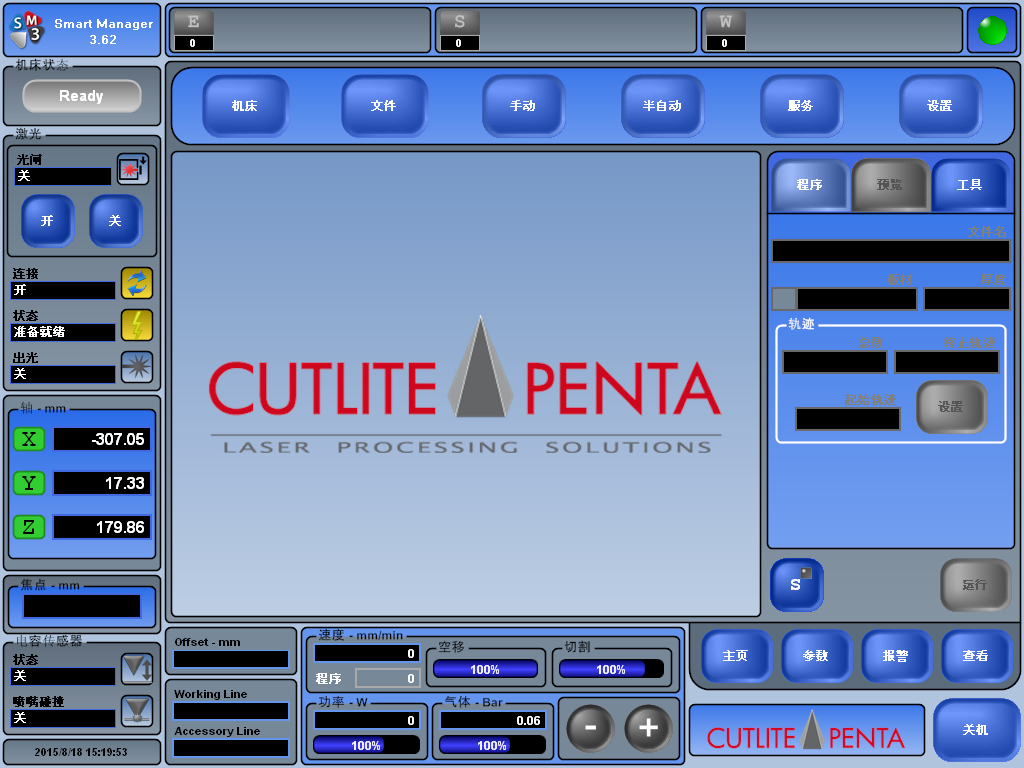Click the gas pressure 100% bar
1024x768 pixels.
(492, 745)
